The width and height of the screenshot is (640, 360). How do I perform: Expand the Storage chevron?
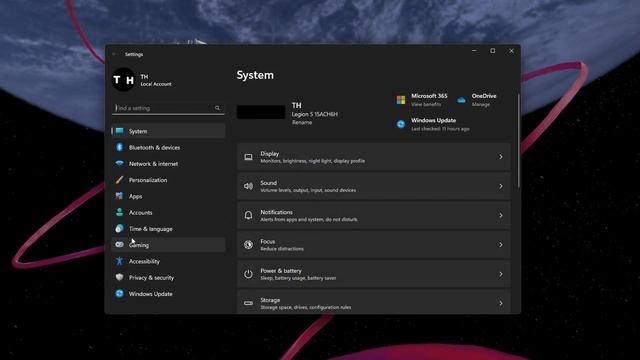pyautogui.click(x=501, y=303)
